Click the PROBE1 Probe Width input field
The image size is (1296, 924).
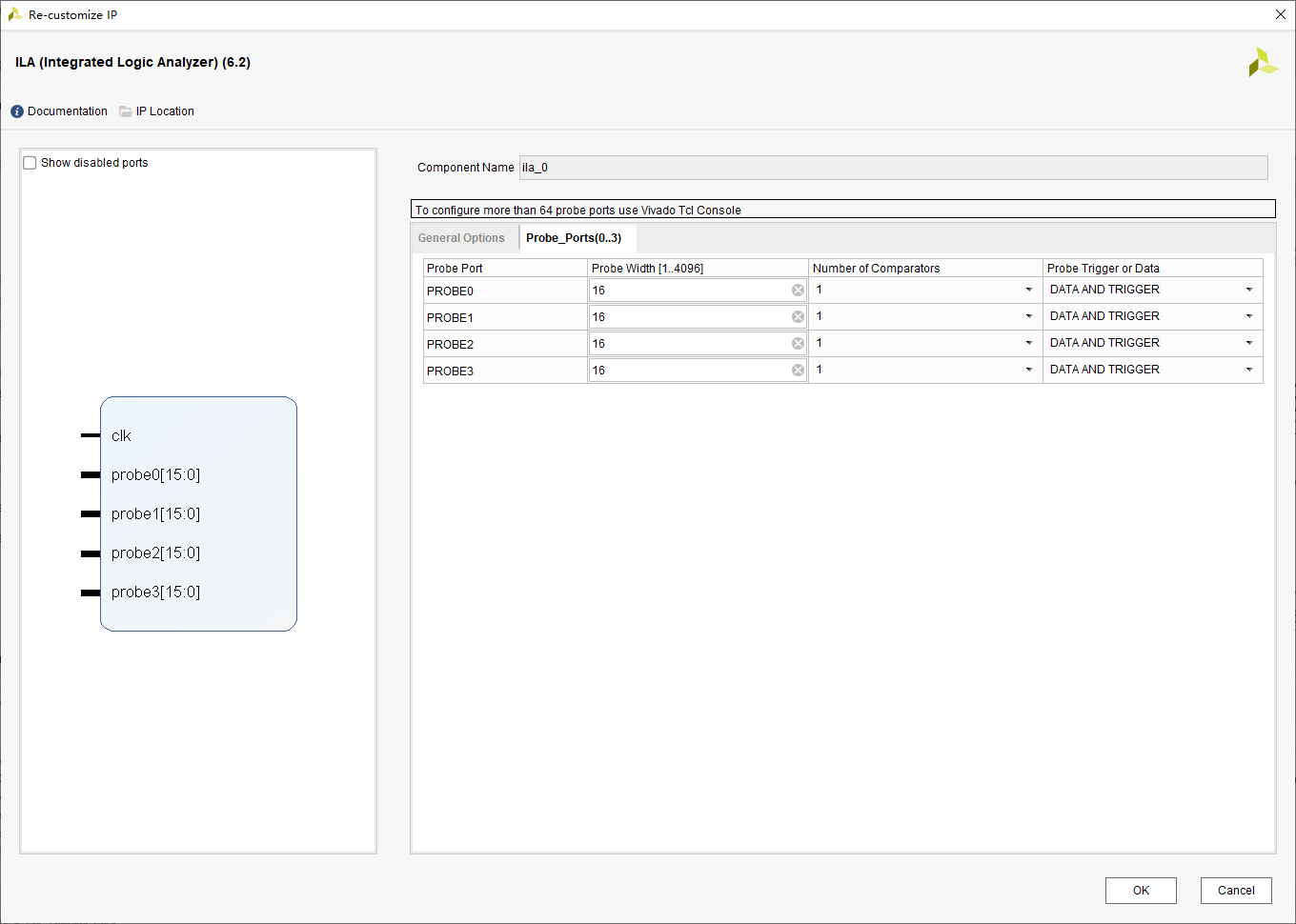point(698,317)
